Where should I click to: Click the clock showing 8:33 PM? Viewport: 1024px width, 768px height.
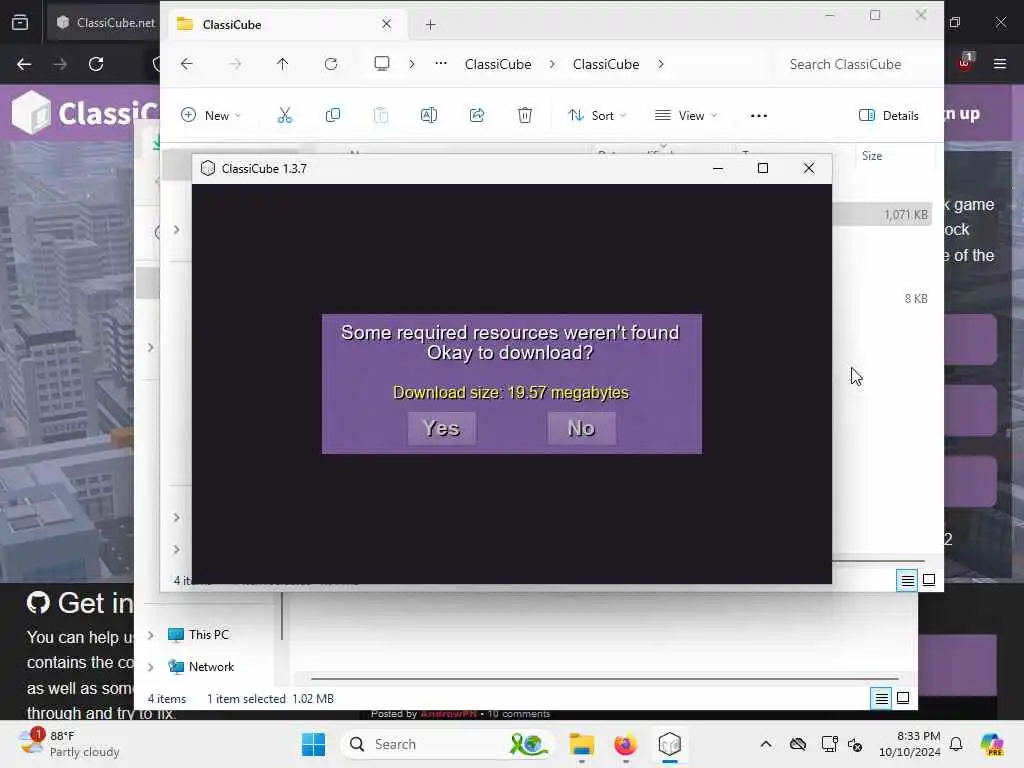coord(910,744)
